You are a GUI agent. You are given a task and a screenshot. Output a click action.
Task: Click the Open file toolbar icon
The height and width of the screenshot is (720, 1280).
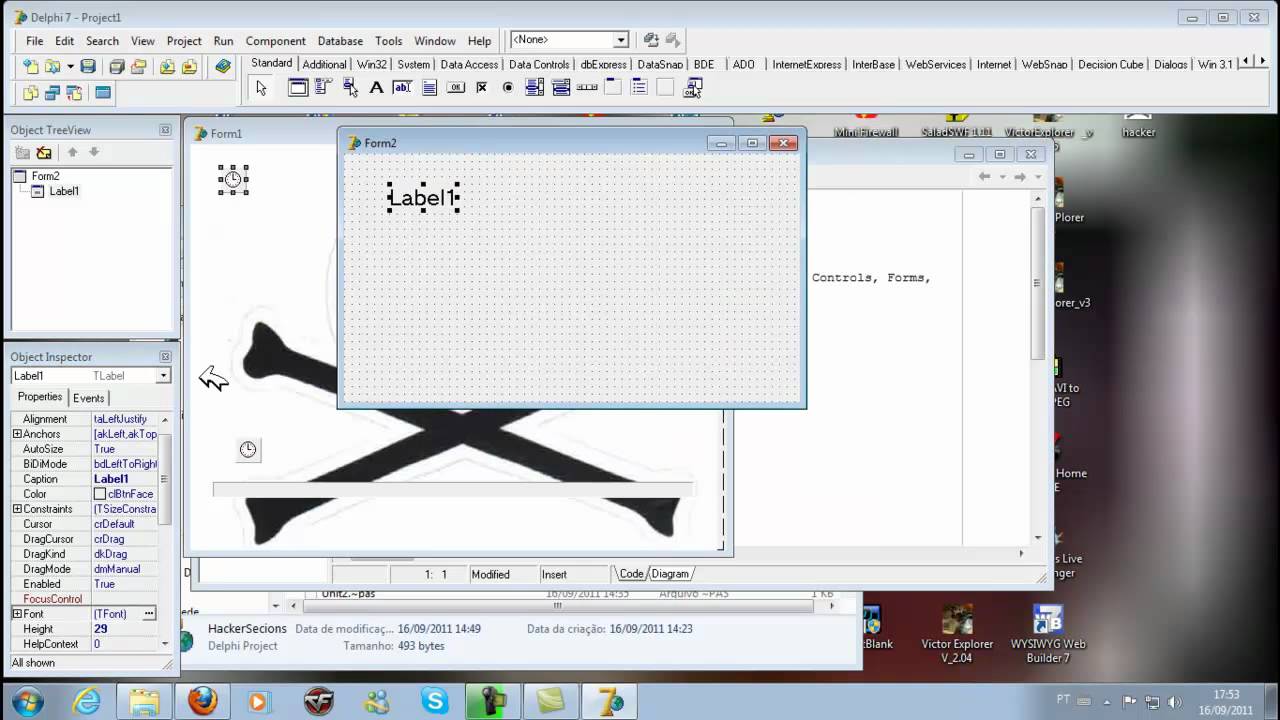(x=52, y=66)
